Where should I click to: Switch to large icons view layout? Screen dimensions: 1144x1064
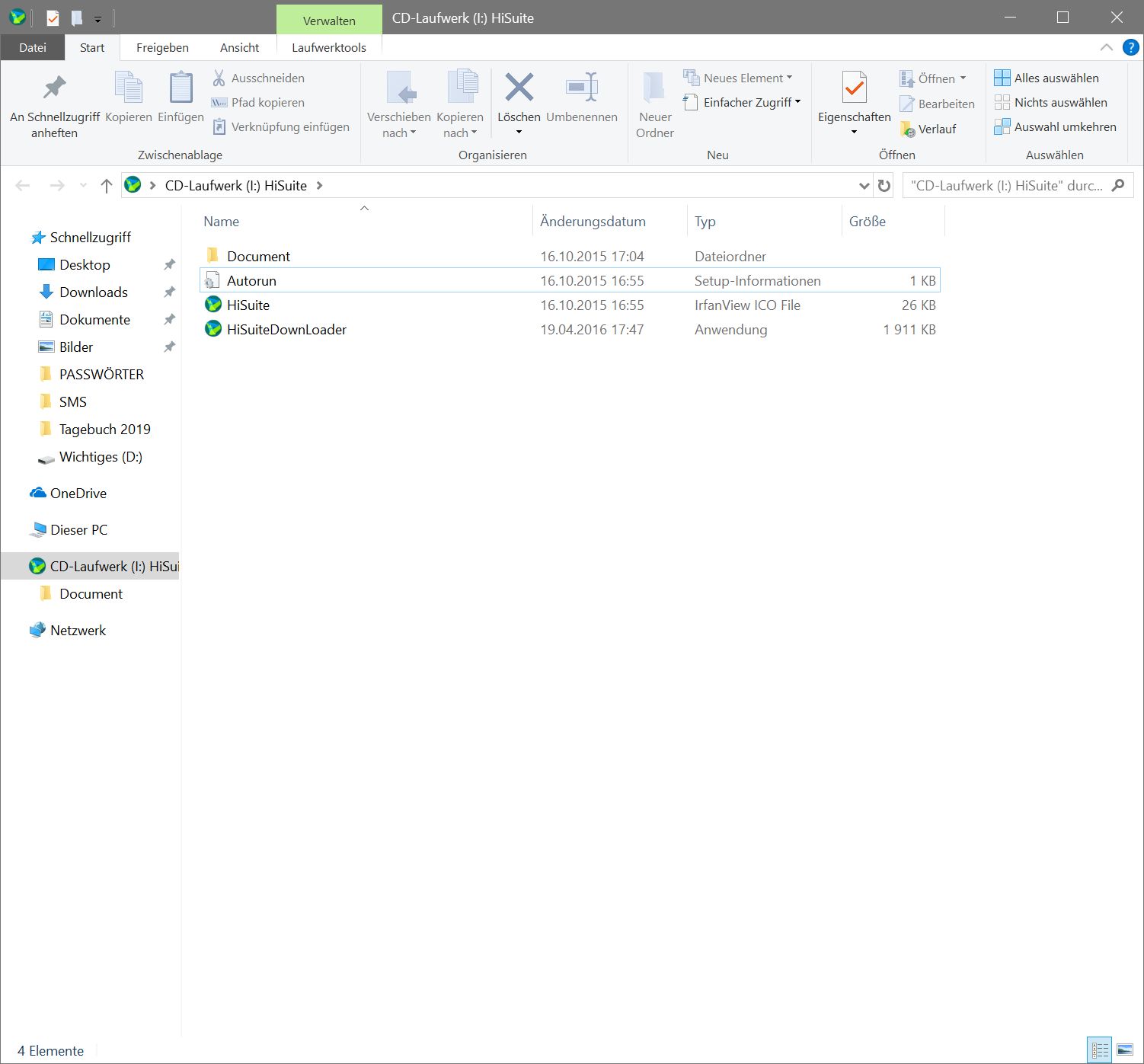click(x=1124, y=1050)
